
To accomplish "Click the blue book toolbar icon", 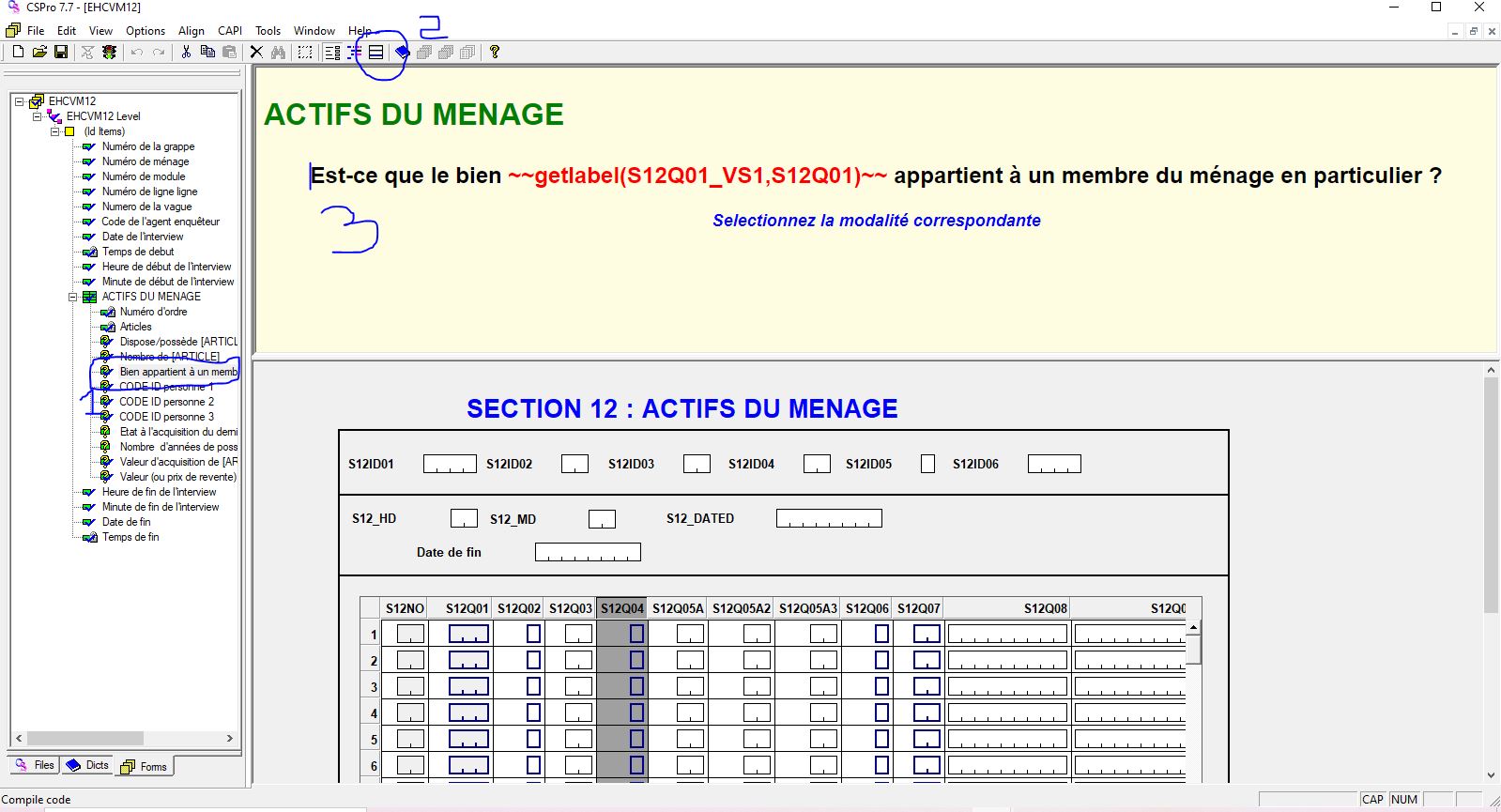I will coord(402,53).
